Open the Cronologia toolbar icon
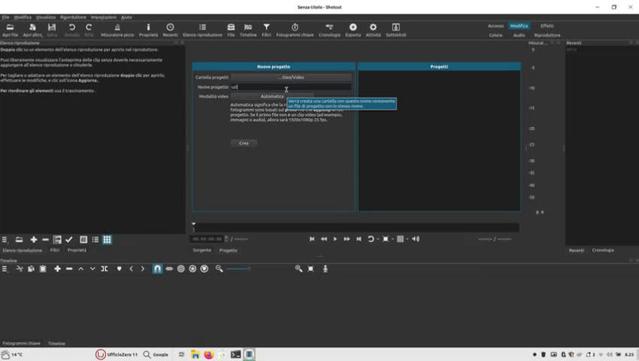Image resolution: width=639 pixels, height=361 pixels. point(329,30)
